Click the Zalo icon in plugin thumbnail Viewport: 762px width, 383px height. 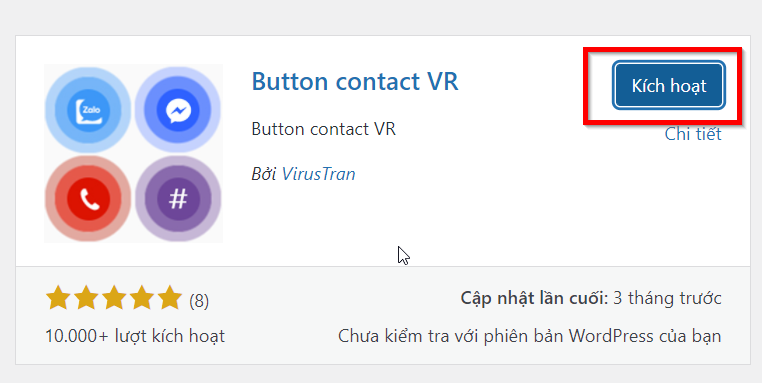click(88, 110)
